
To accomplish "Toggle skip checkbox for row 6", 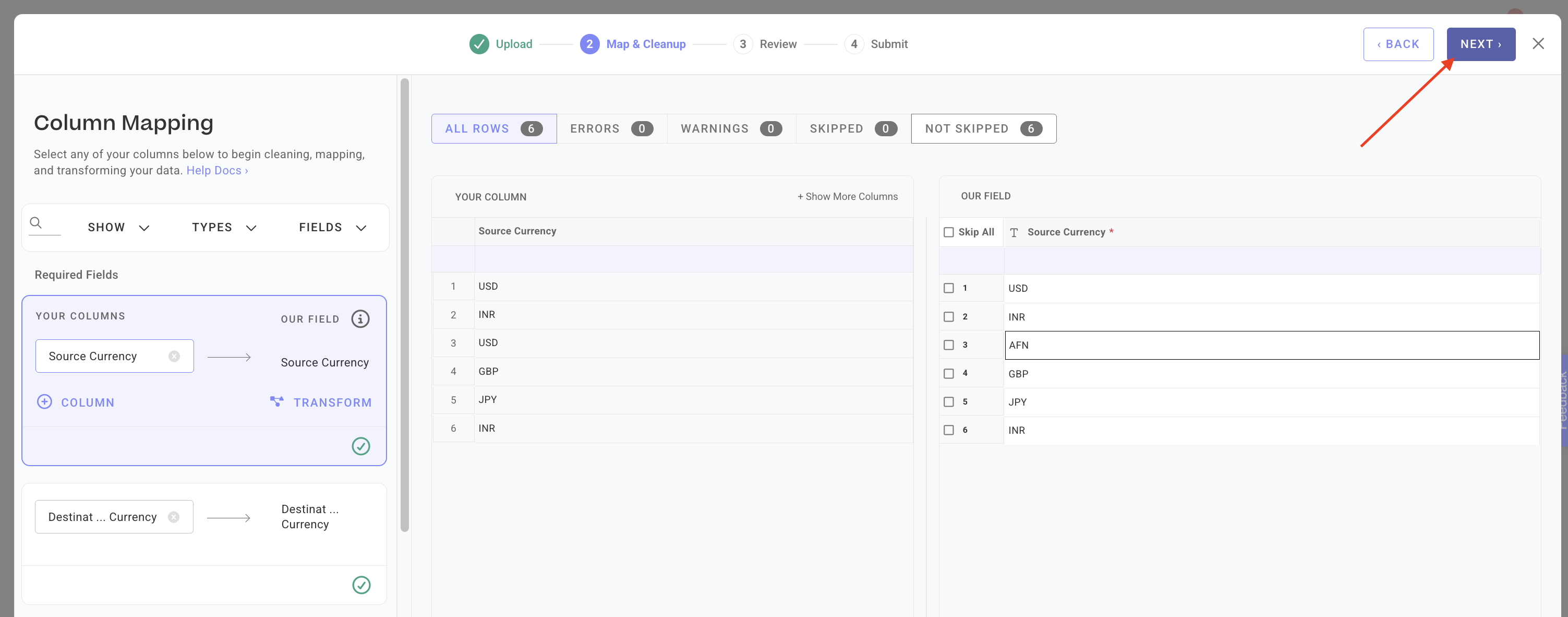I will (x=948, y=430).
